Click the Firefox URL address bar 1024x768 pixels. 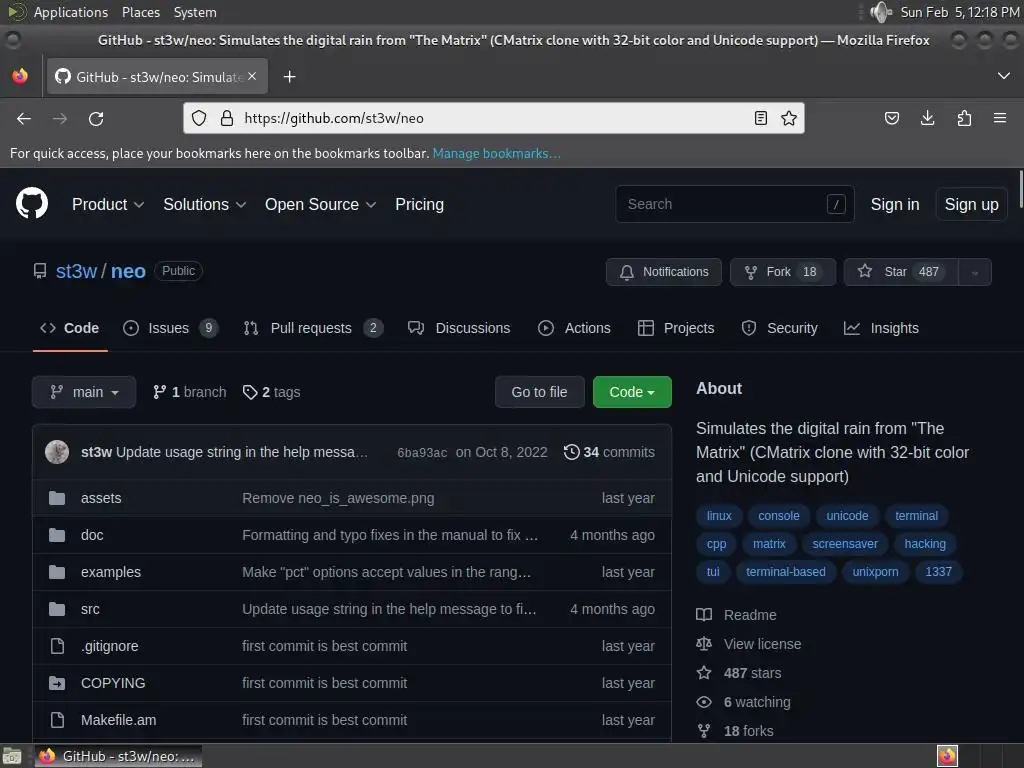point(494,118)
